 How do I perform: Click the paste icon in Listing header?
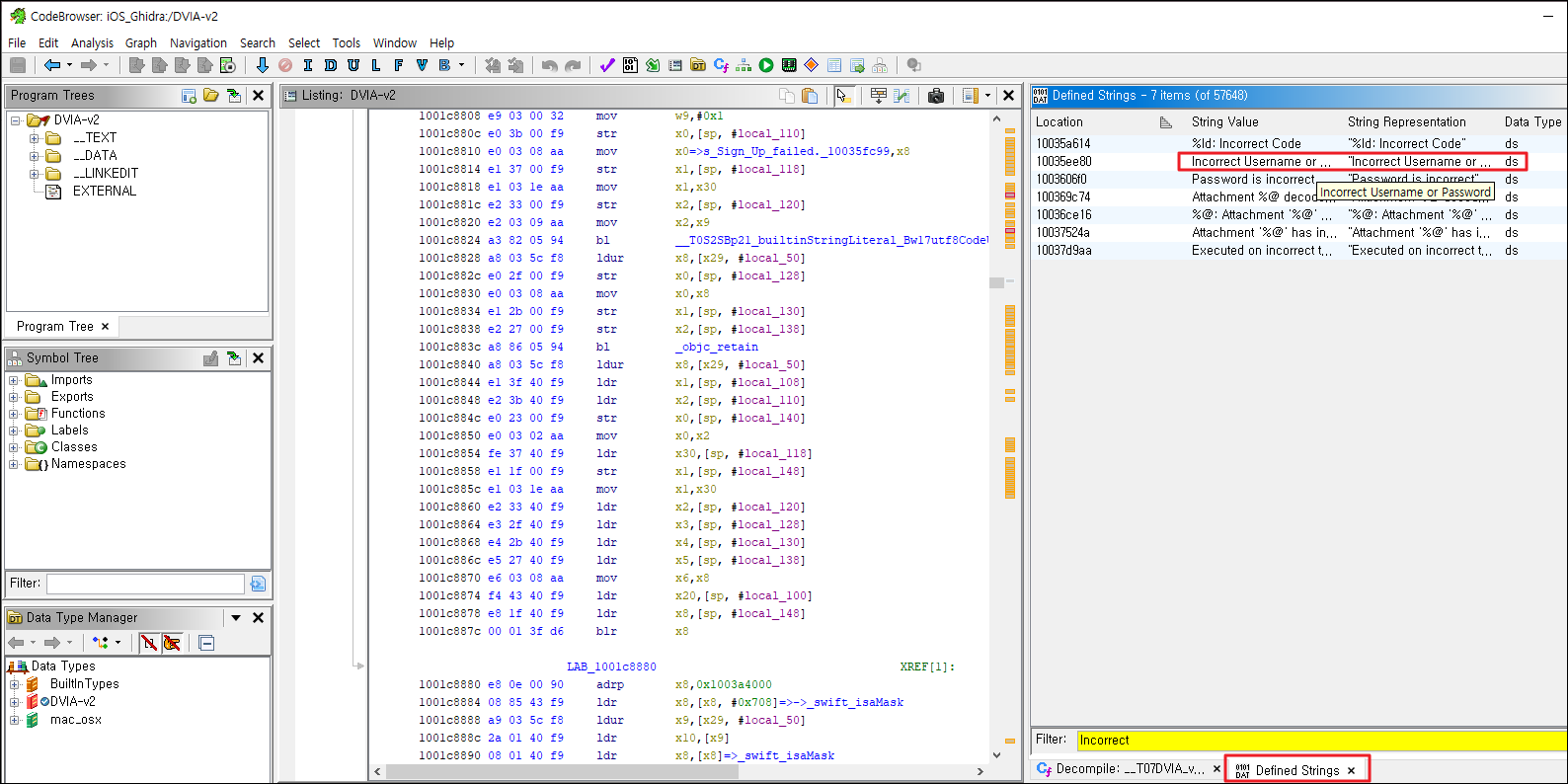[x=810, y=96]
